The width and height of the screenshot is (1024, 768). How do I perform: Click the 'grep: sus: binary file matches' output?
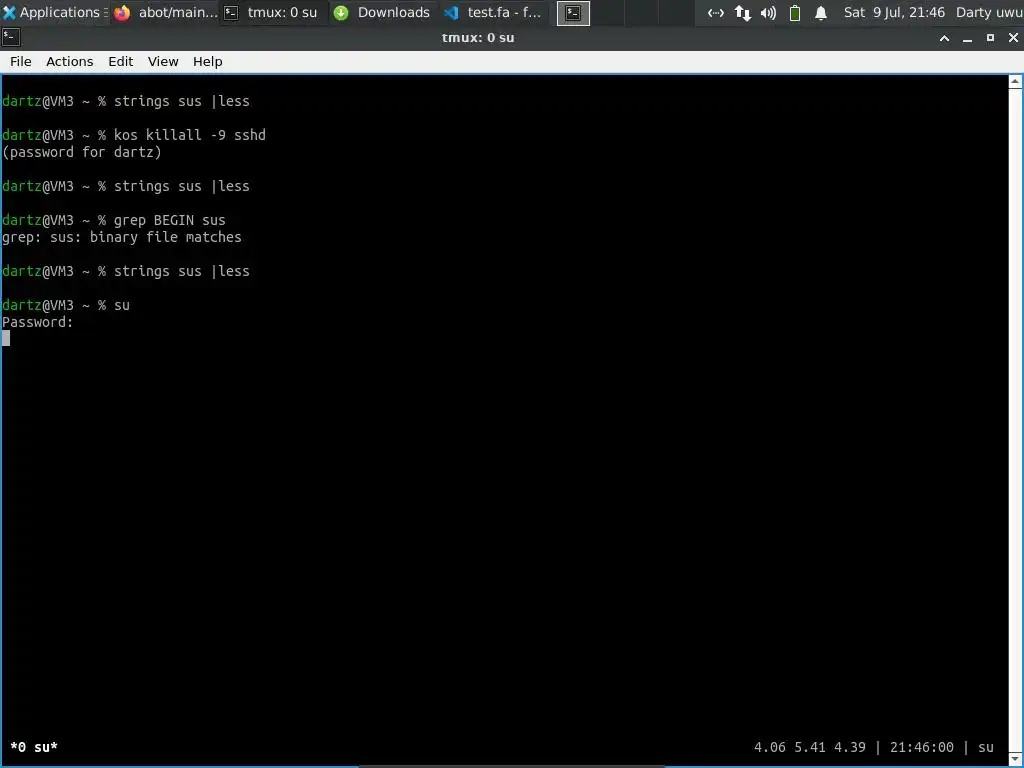(x=122, y=237)
